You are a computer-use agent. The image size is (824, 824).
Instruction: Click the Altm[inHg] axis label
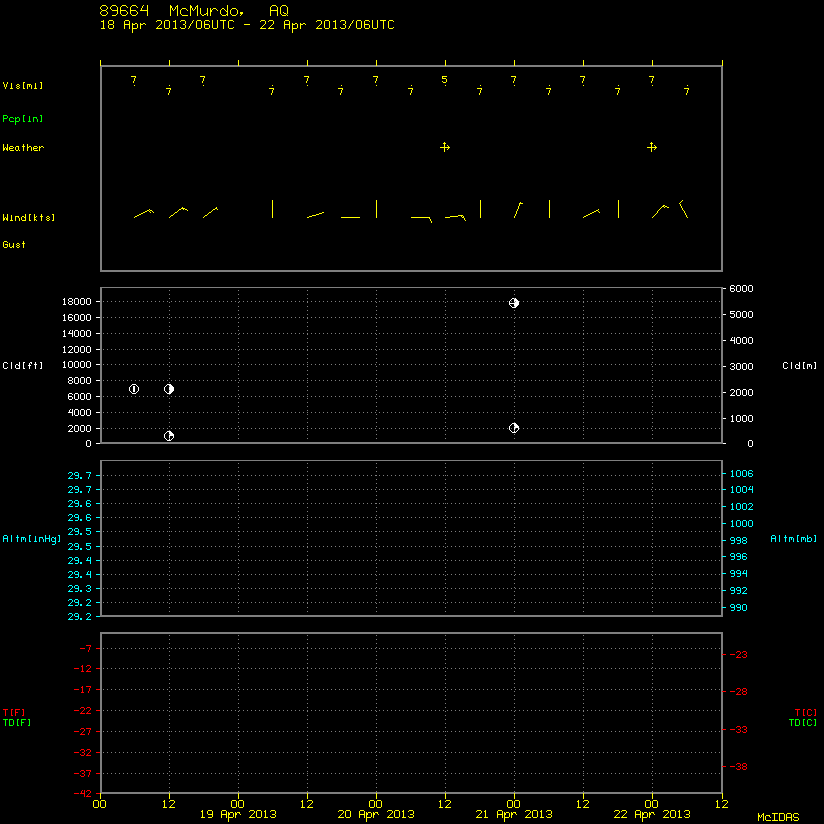(x=32, y=539)
